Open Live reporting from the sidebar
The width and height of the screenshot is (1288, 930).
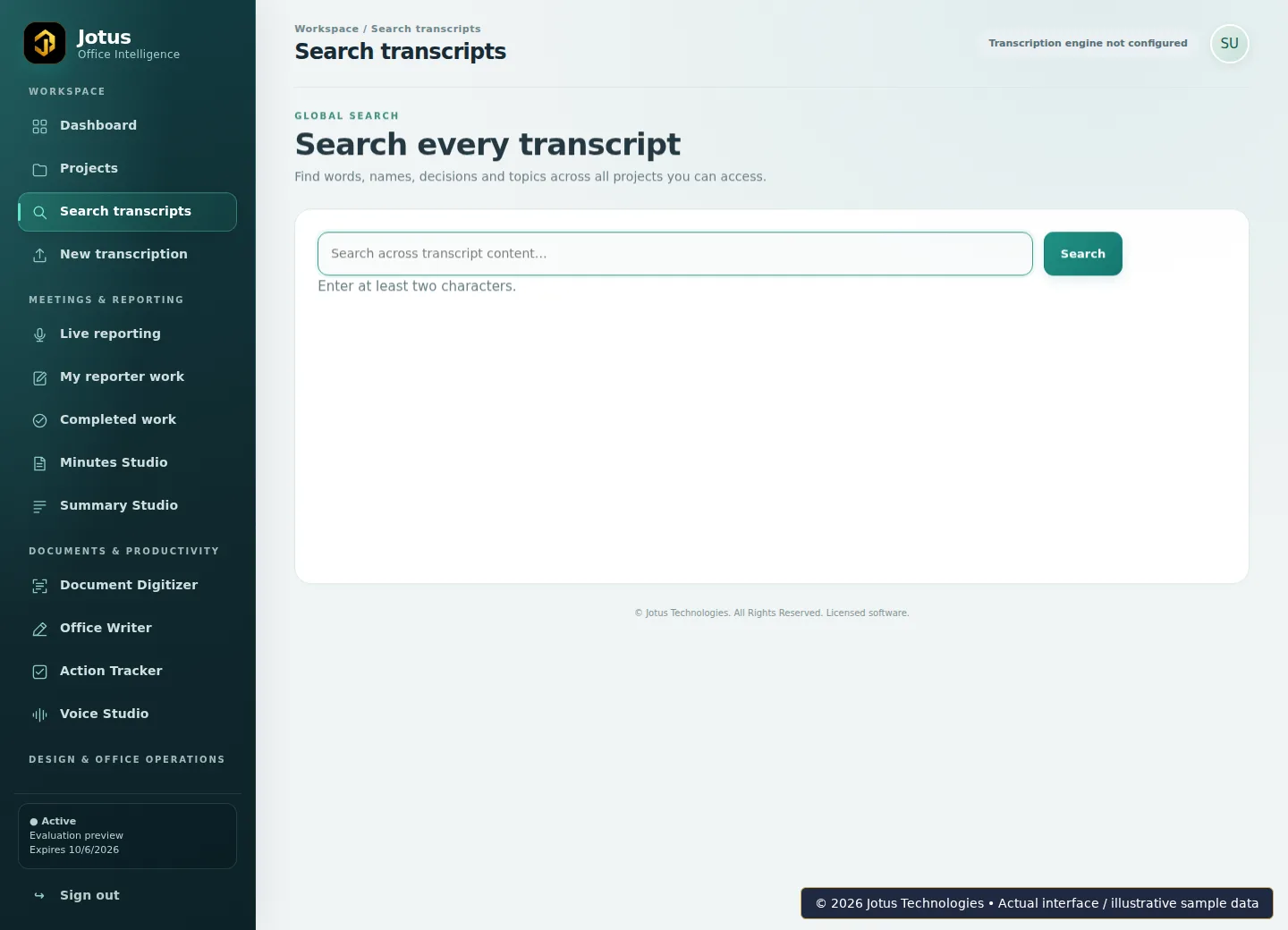coord(127,334)
